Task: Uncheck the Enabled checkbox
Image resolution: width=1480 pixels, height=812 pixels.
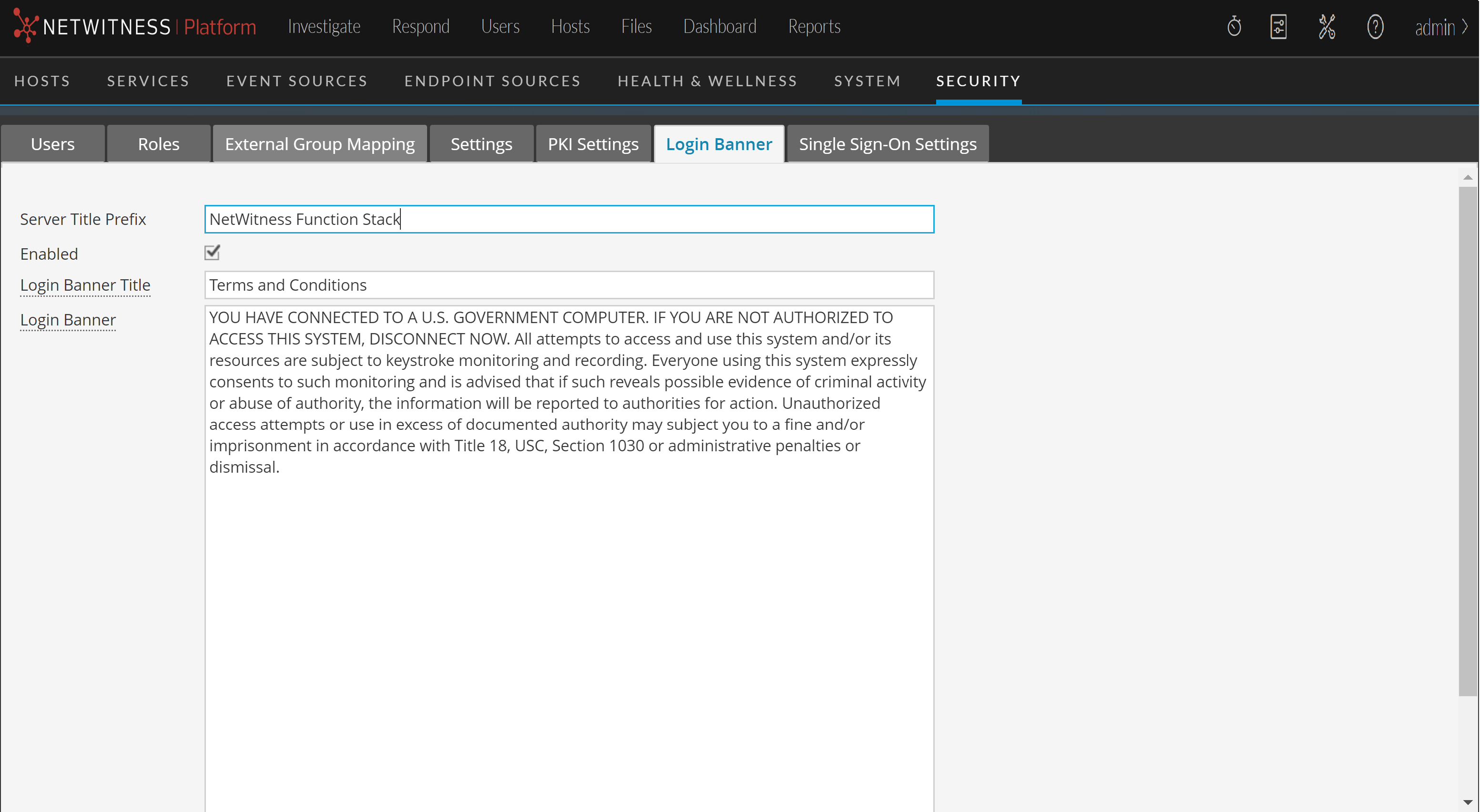Action: tap(212, 253)
